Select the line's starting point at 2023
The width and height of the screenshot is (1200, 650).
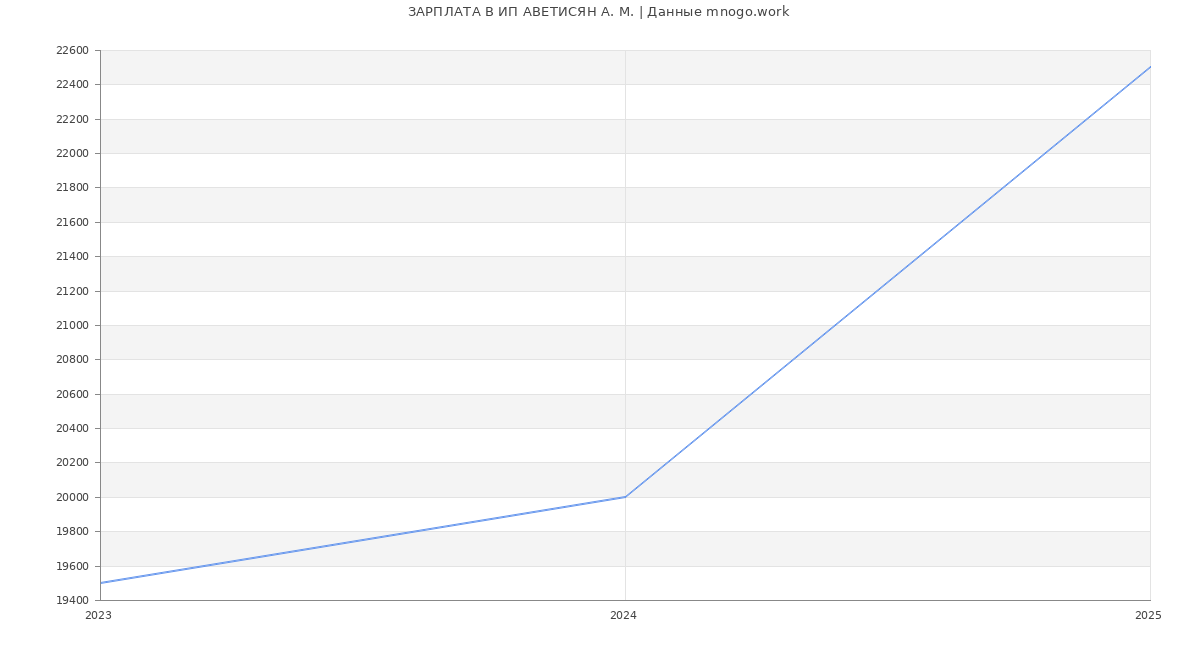tap(101, 583)
